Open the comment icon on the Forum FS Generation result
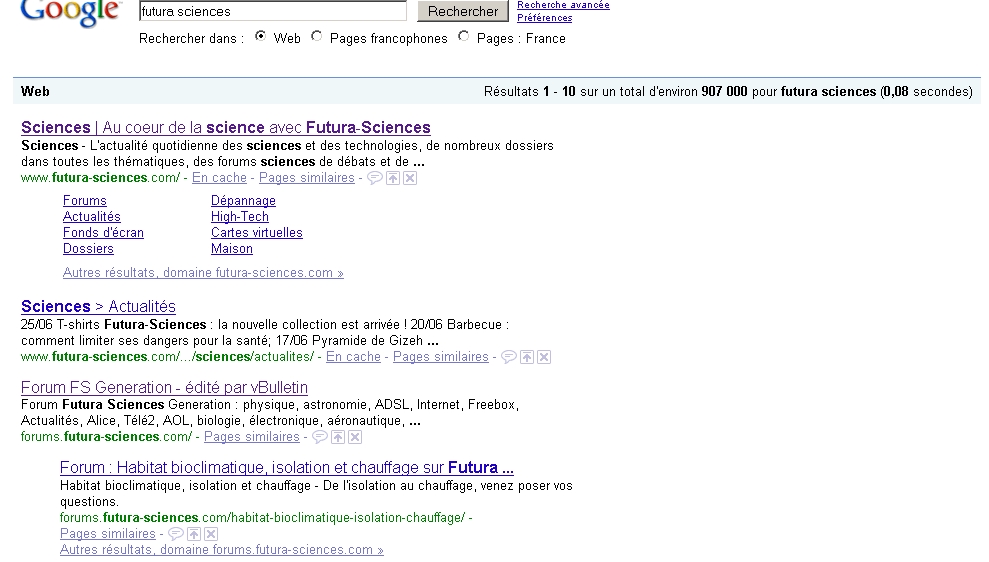This screenshot has width=989, height=562. 320,437
